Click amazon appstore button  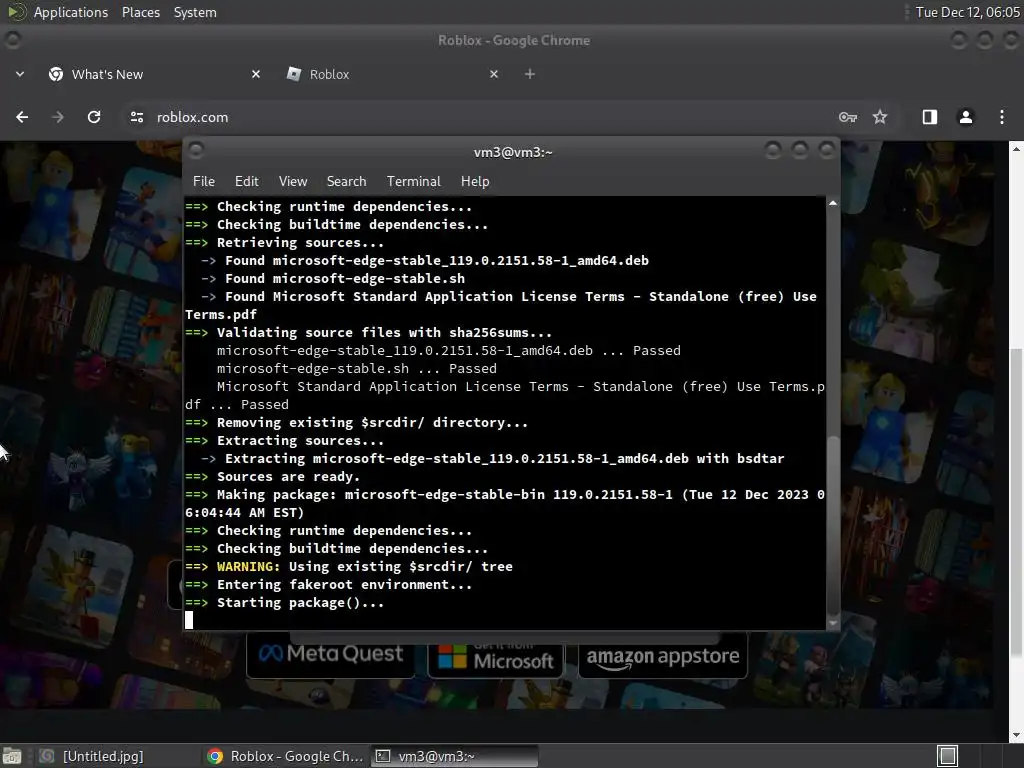(x=662, y=656)
